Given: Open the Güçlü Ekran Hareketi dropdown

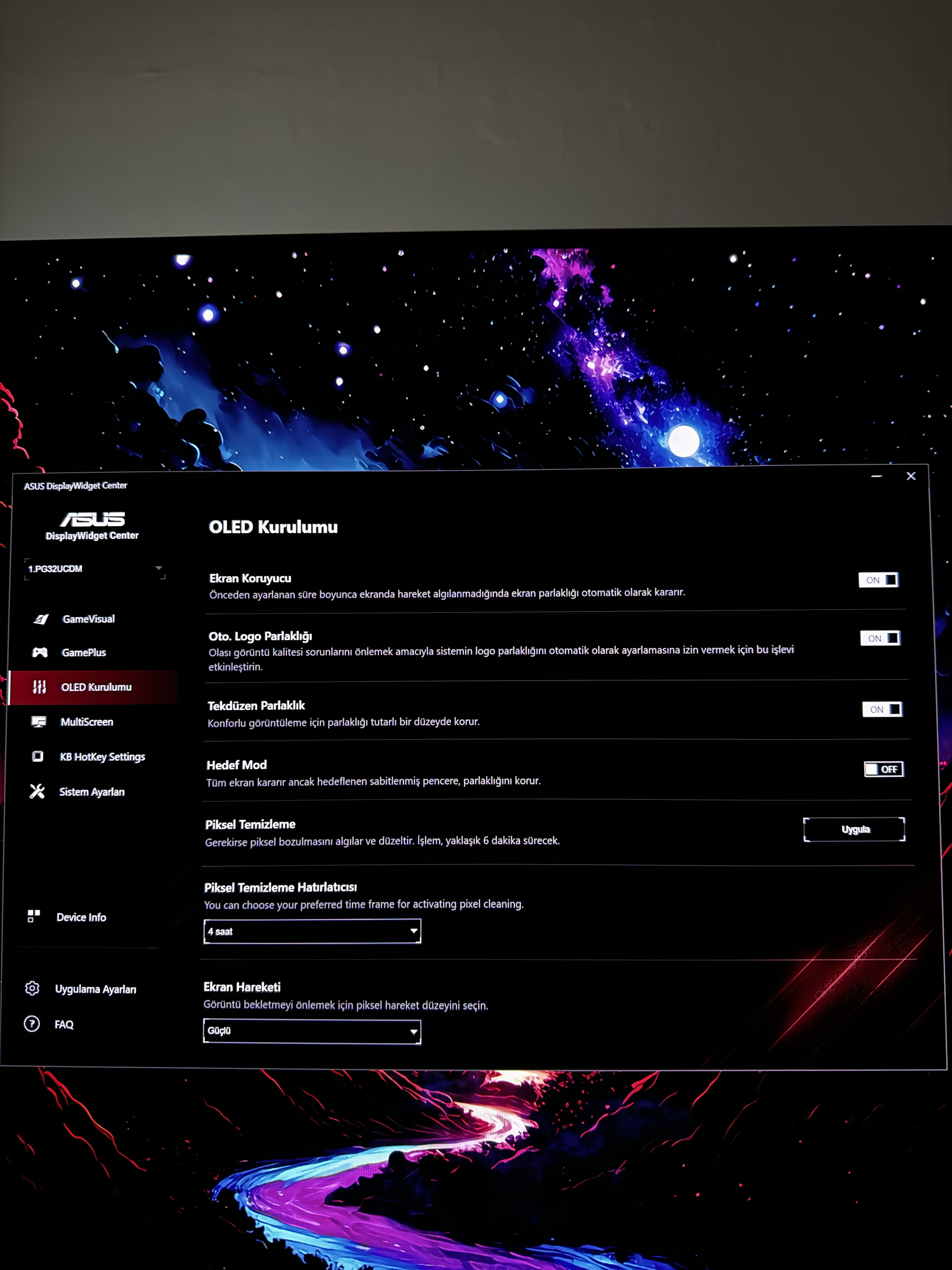Looking at the screenshot, I should click(x=312, y=1031).
